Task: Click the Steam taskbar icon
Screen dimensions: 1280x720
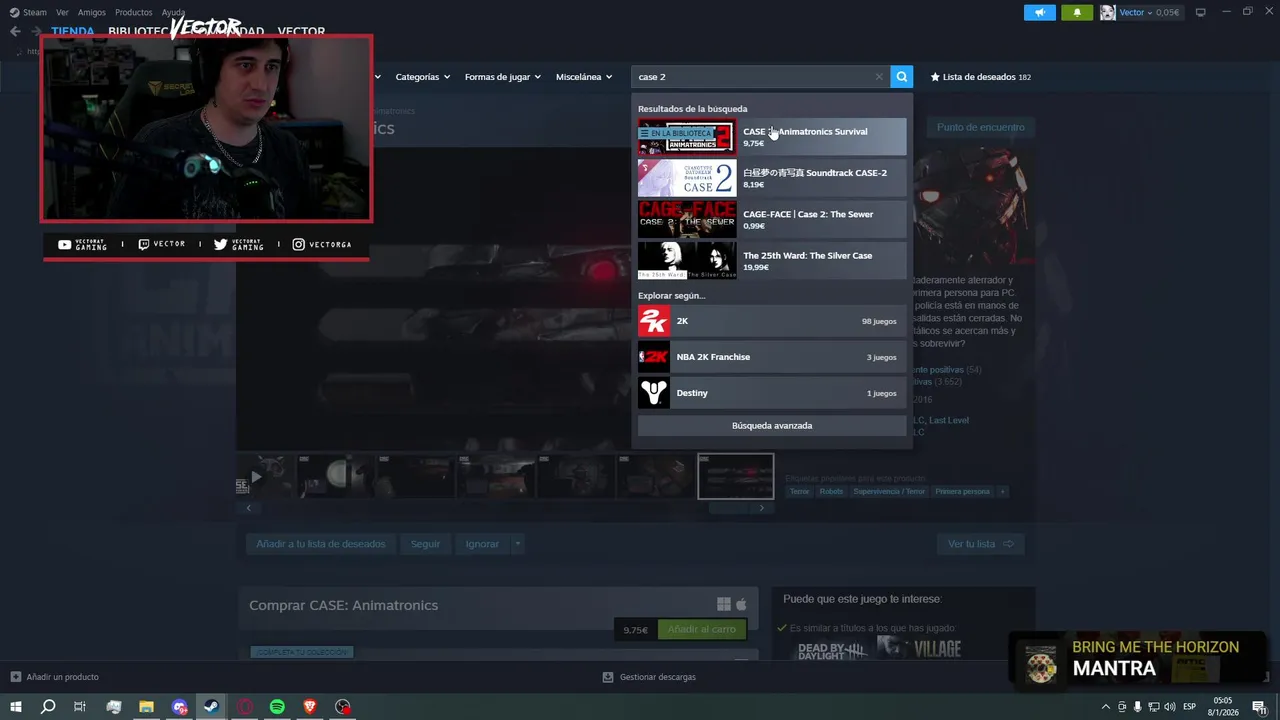Action: click(212, 707)
